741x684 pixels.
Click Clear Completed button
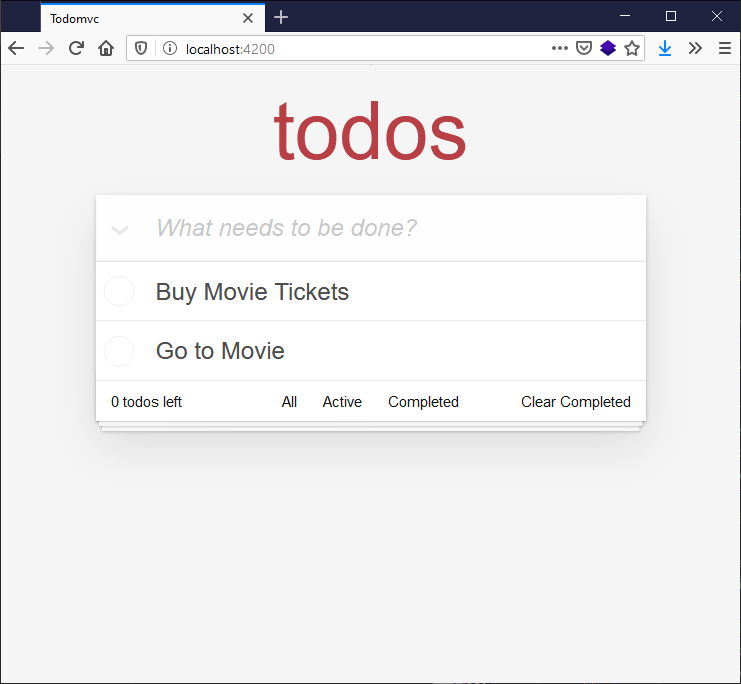[576, 402]
